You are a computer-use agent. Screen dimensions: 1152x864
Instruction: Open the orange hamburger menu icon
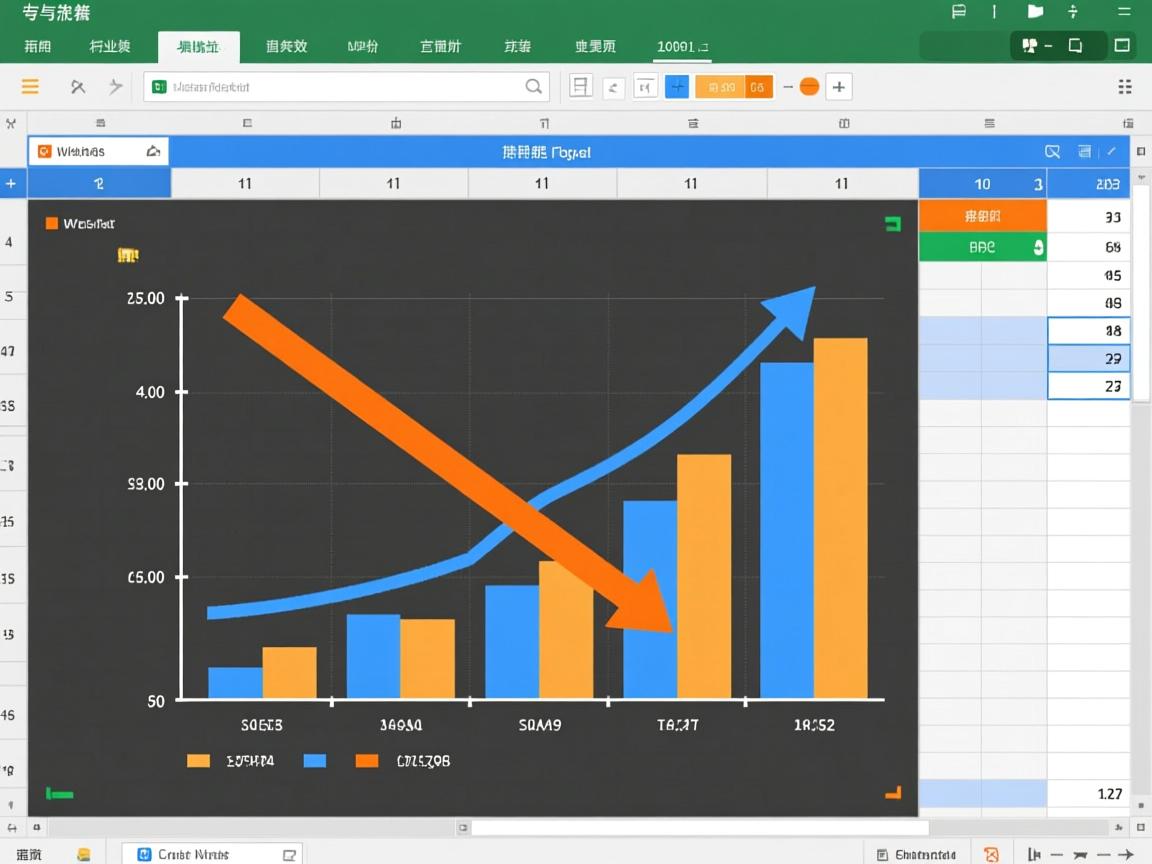tap(29, 86)
